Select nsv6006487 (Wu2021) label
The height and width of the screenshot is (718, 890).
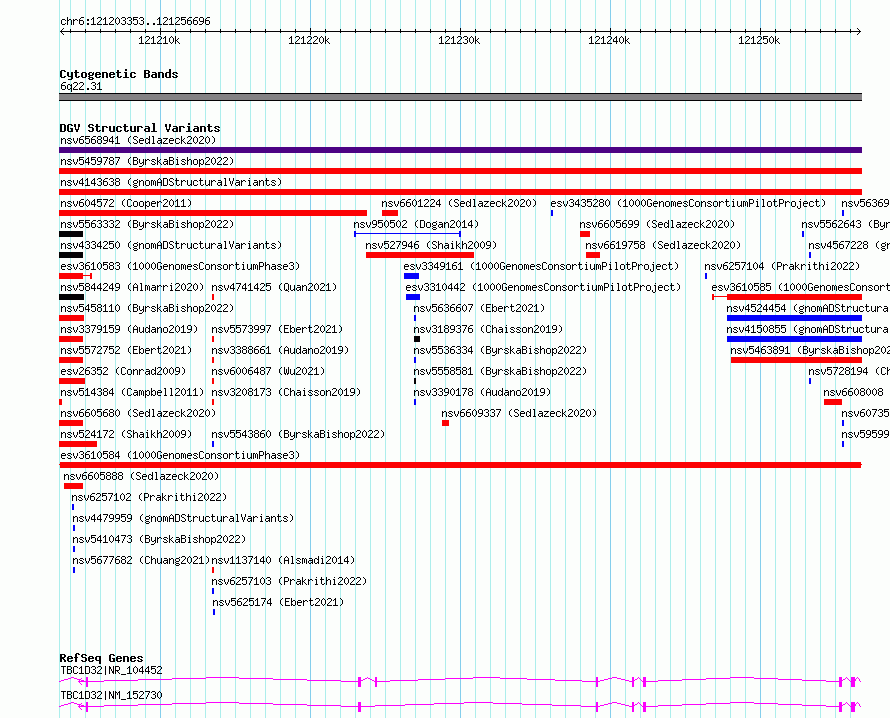[268, 371]
